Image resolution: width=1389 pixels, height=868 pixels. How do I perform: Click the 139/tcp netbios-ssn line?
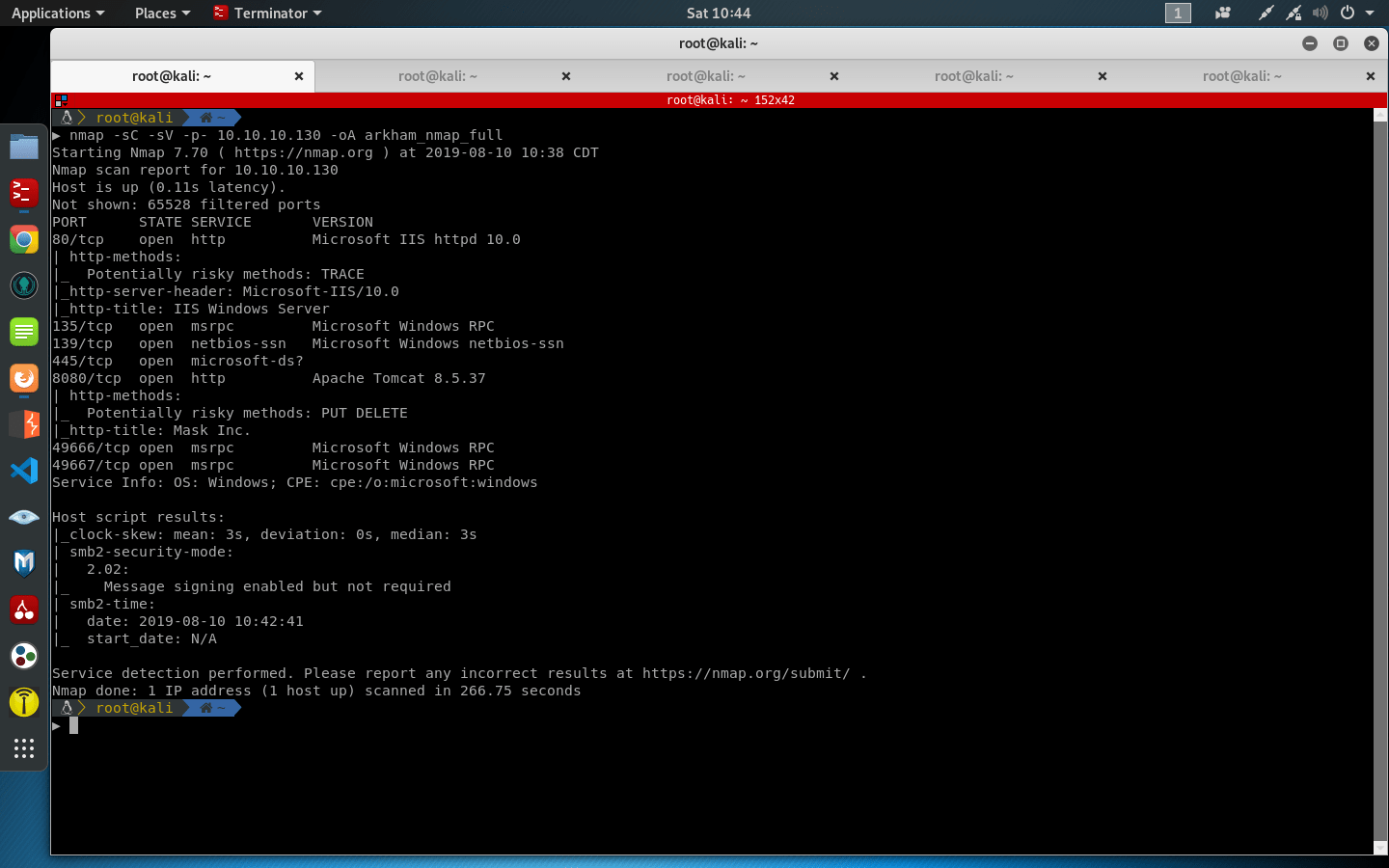308,343
